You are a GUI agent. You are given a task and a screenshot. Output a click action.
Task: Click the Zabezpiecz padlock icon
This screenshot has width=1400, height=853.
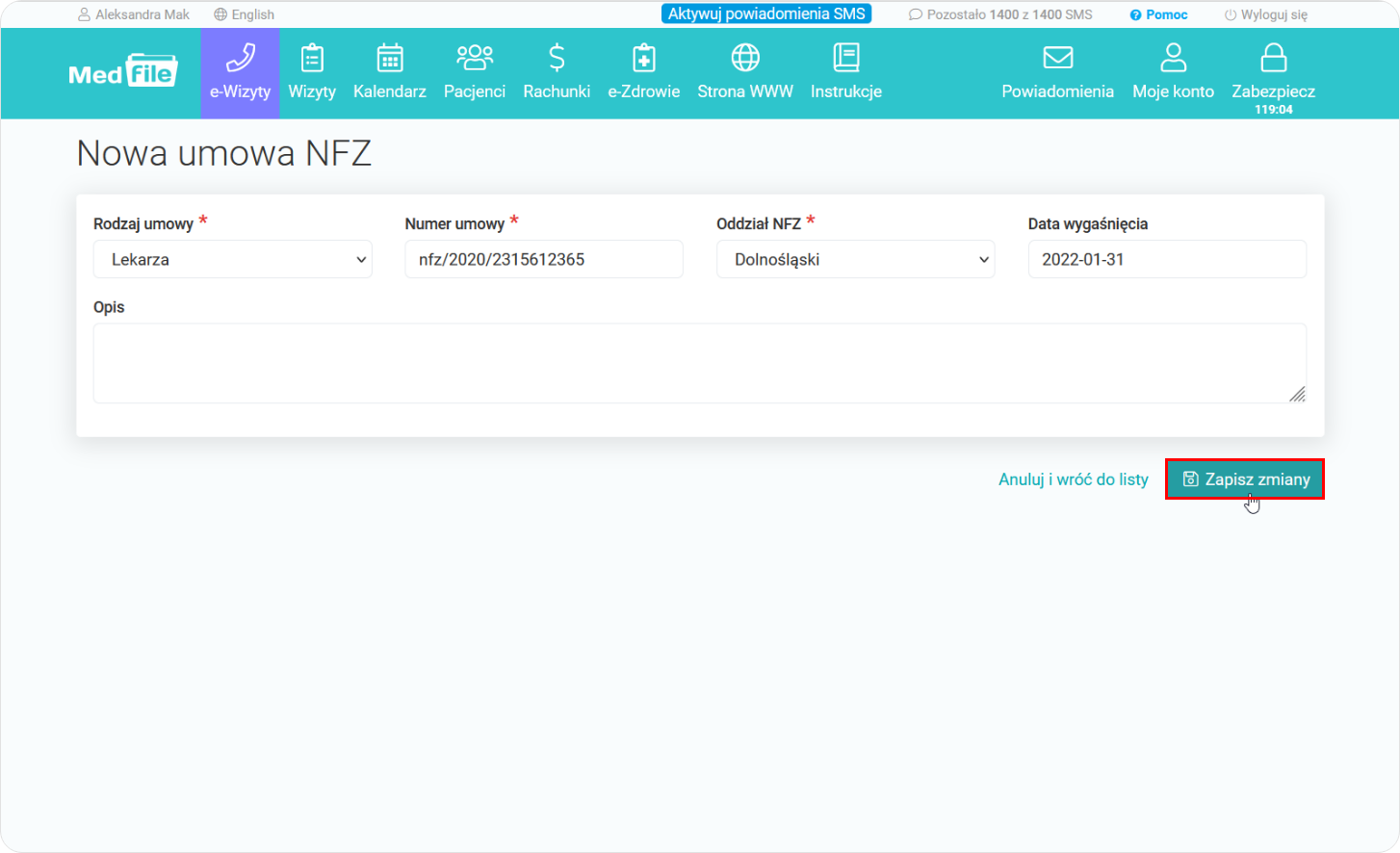click(x=1274, y=58)
